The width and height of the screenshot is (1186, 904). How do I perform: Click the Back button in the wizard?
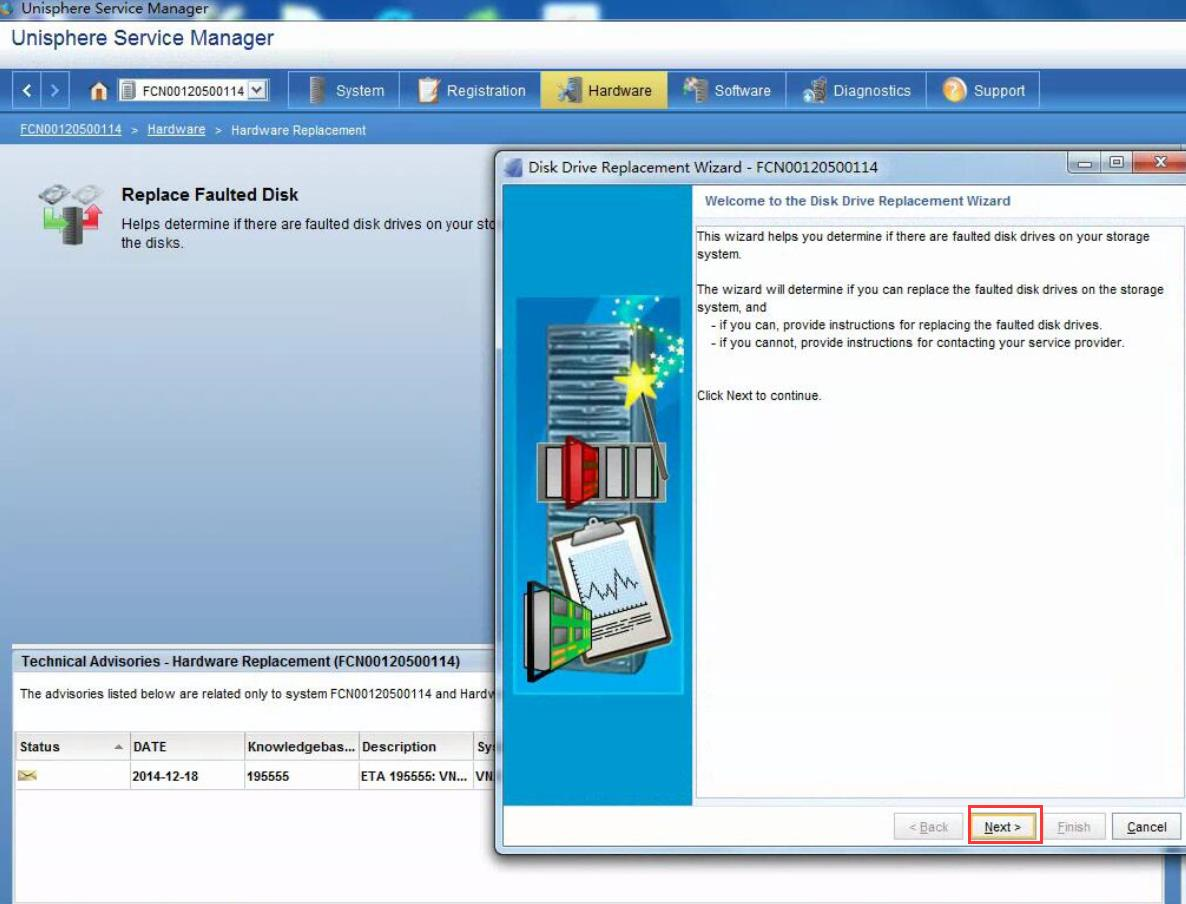pos(928,827)
